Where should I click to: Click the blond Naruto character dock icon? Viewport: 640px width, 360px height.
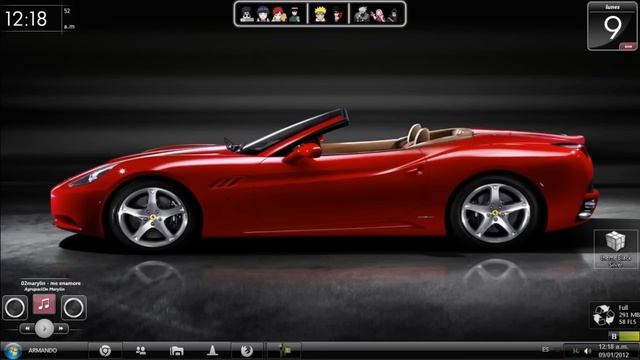click(320, 14)
